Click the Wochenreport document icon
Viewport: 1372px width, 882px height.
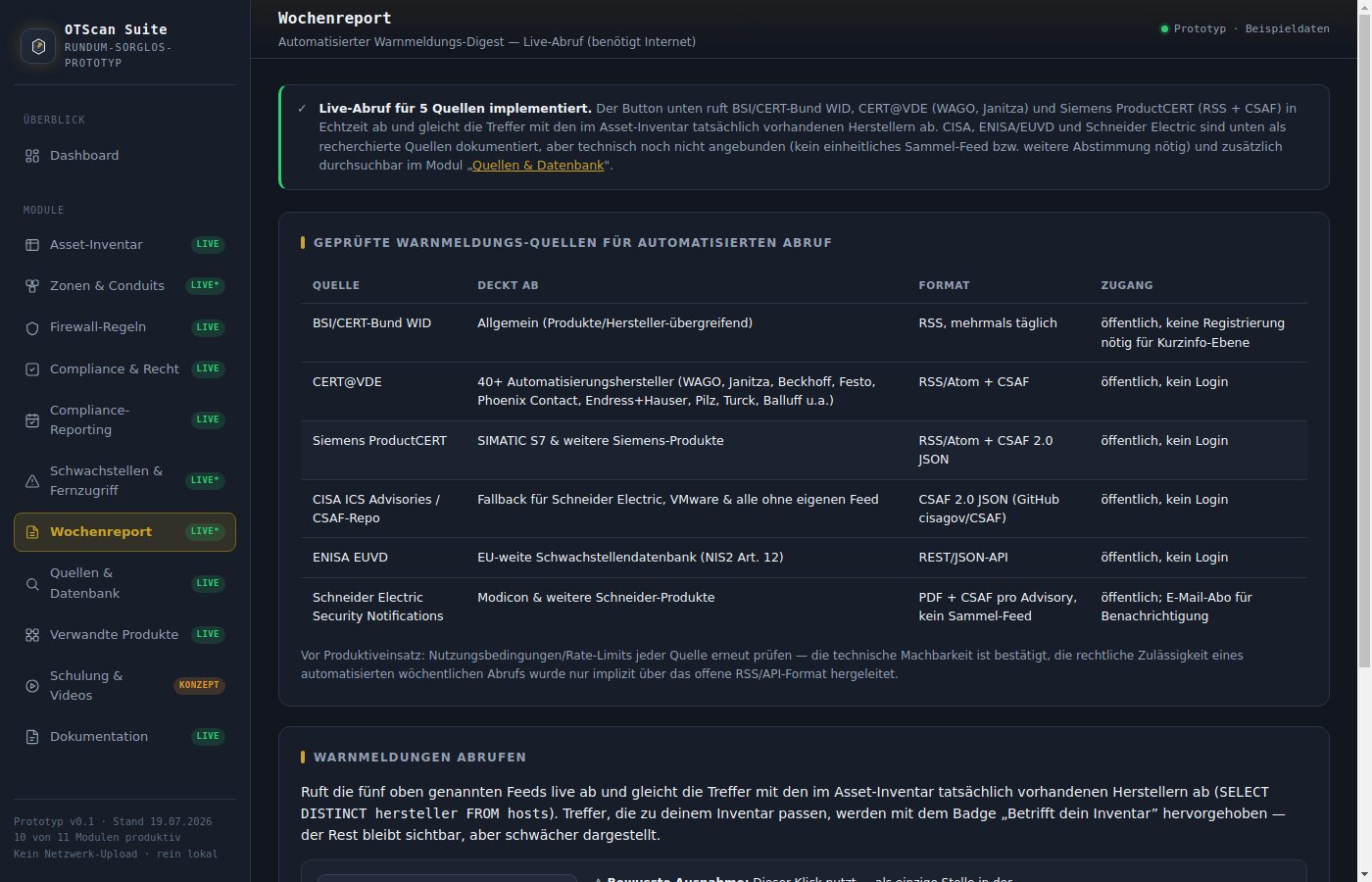point(32,532)
